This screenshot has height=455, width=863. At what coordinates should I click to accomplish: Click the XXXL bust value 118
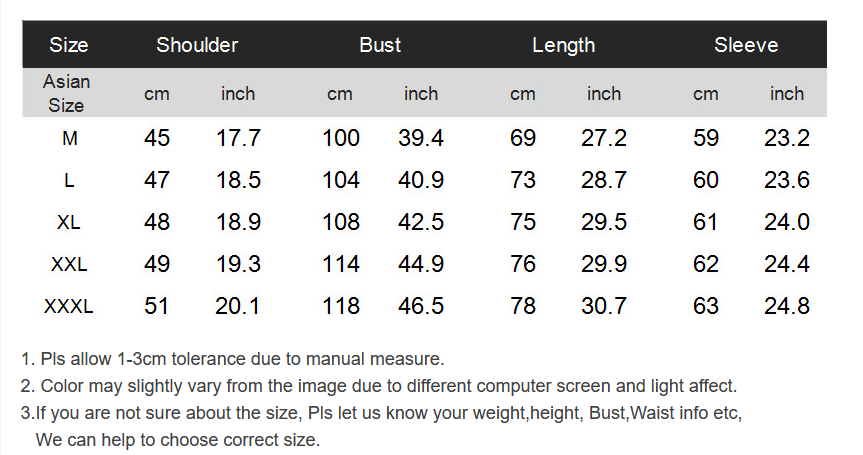pos(341,306)
